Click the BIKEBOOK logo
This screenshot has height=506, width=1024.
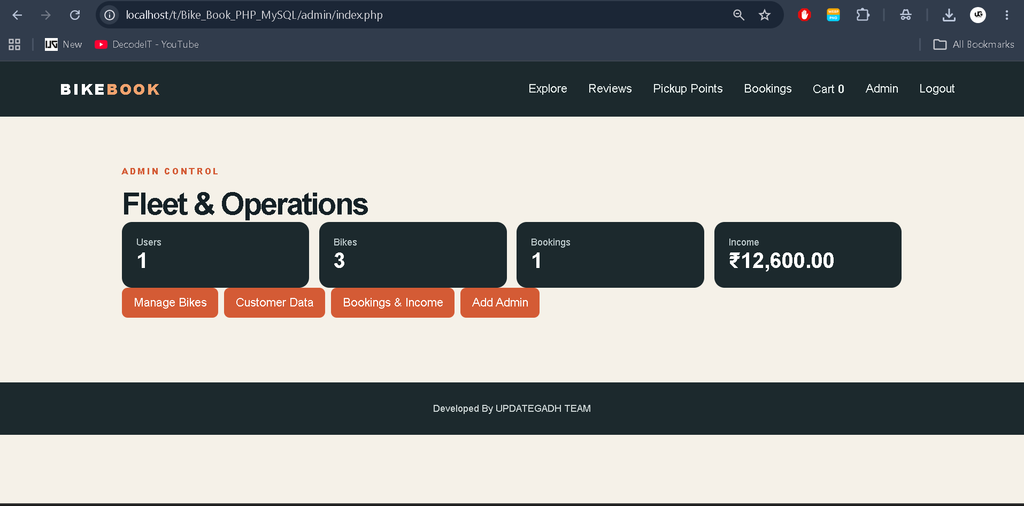[x=110, y=89]
